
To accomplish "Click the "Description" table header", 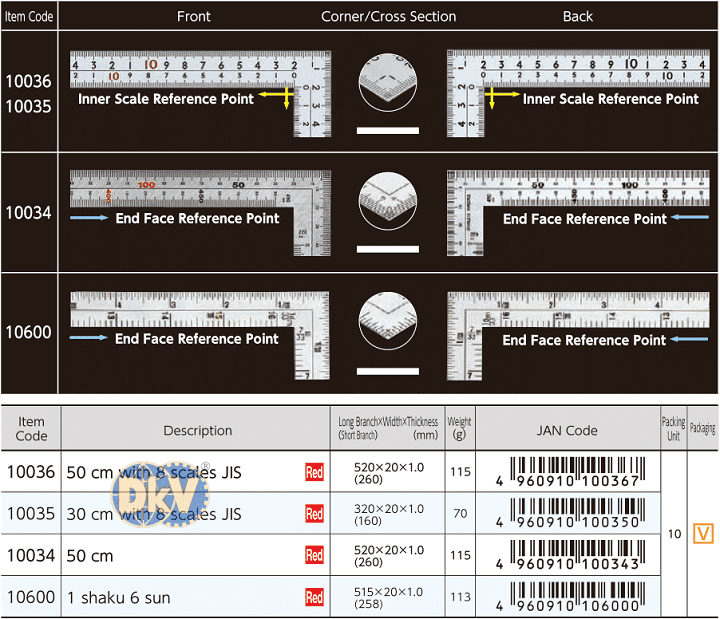I will (x=197, y=430).
